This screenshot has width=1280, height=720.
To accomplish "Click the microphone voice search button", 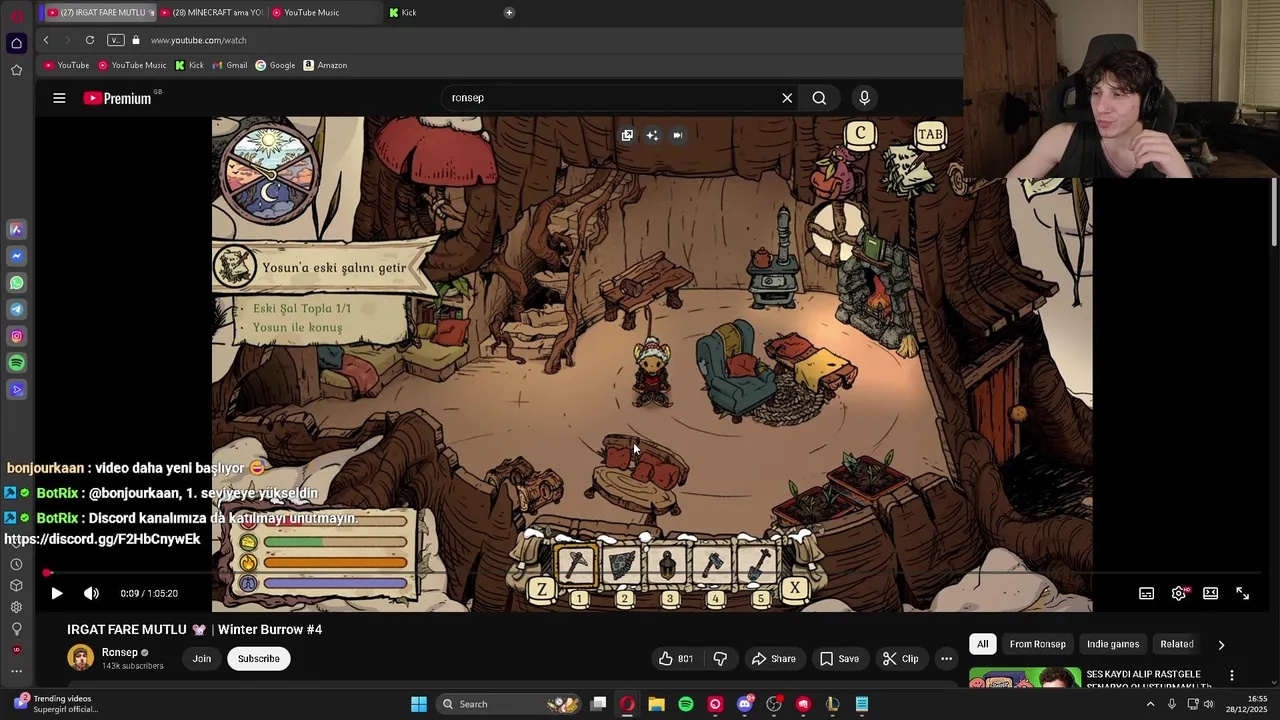I will pyautogui.click(x=865, y=98).
